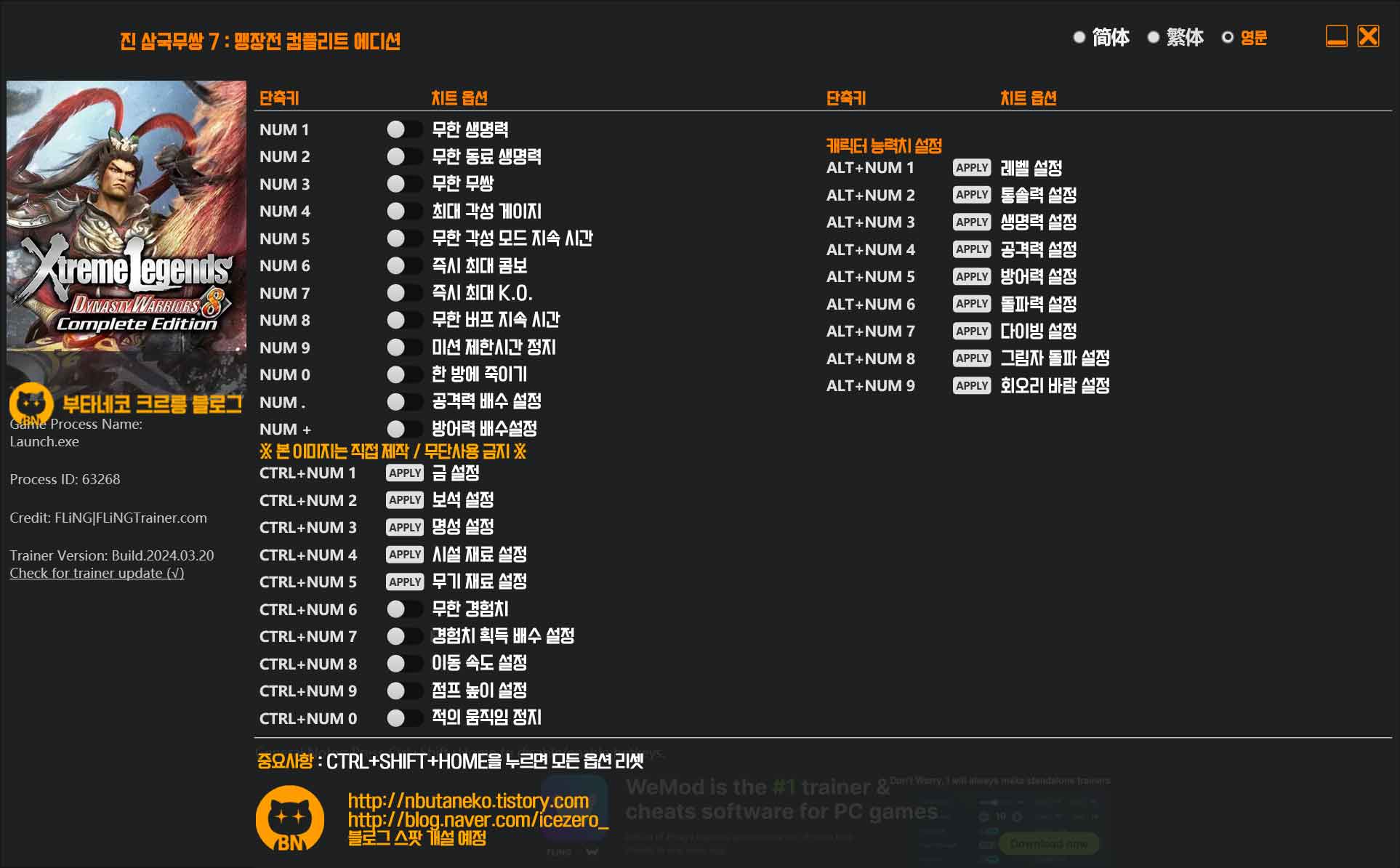Click the Process ID: 63268 text
1400x868 pixels.
65,479
